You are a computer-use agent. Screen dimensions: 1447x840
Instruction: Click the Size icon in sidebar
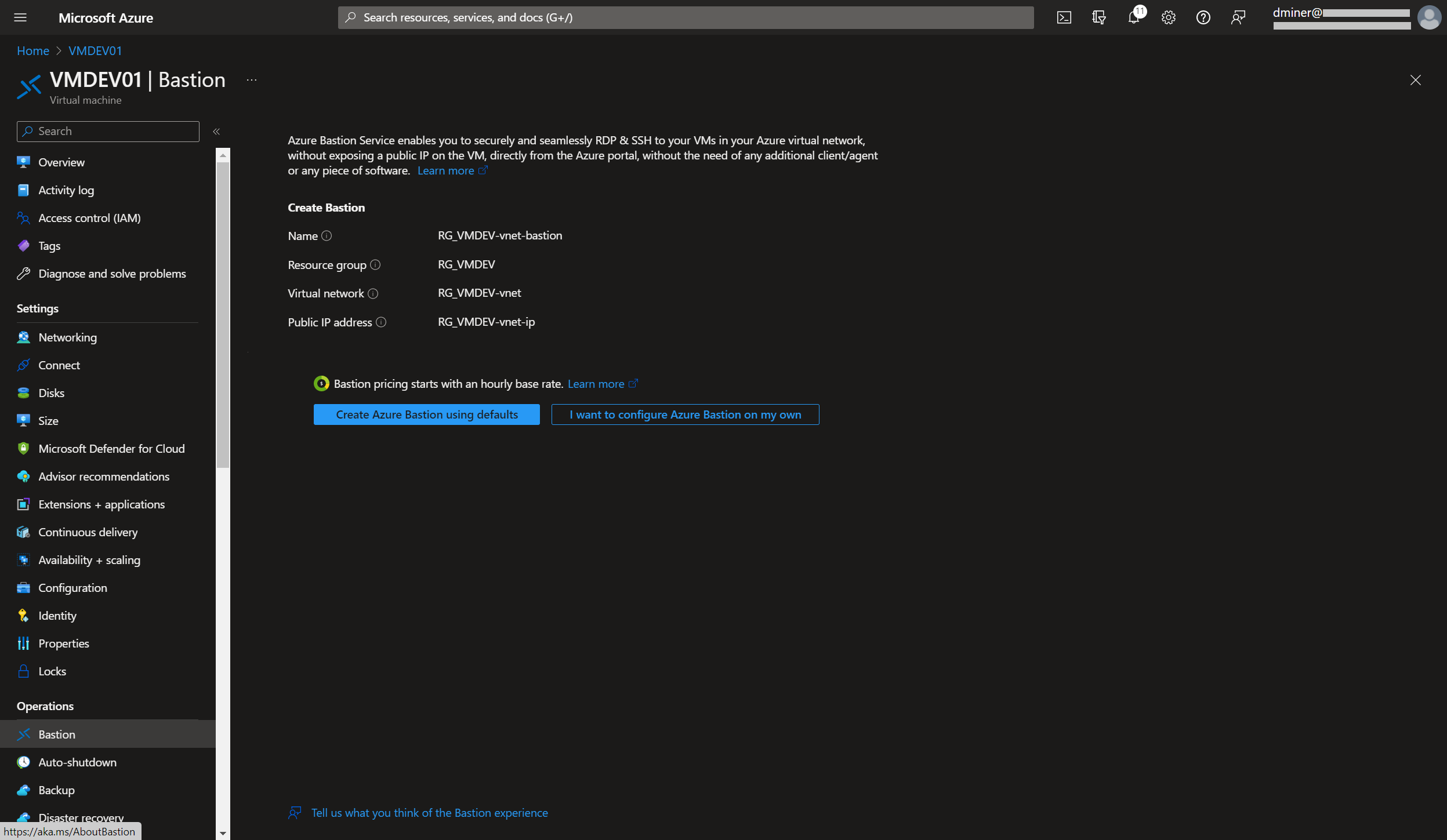(x=23, y=421)
